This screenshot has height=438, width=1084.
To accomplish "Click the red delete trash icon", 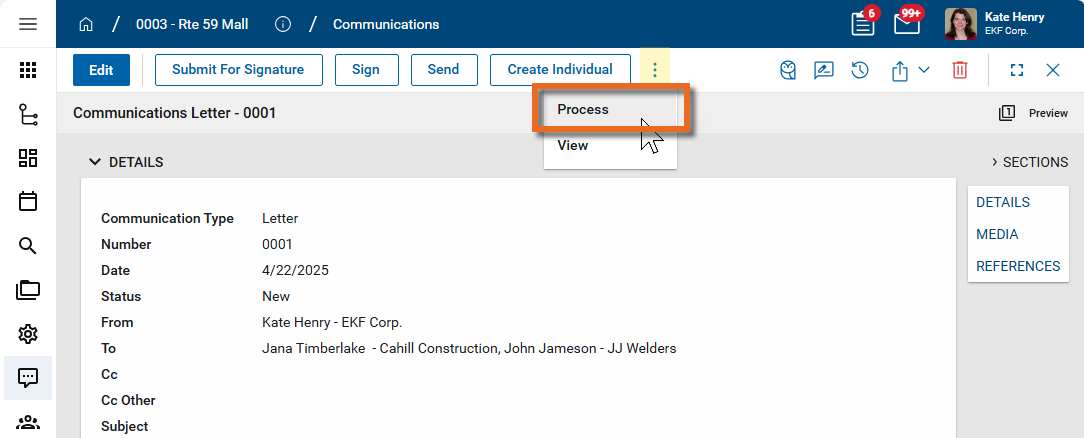I will click(x=960, y=70).
